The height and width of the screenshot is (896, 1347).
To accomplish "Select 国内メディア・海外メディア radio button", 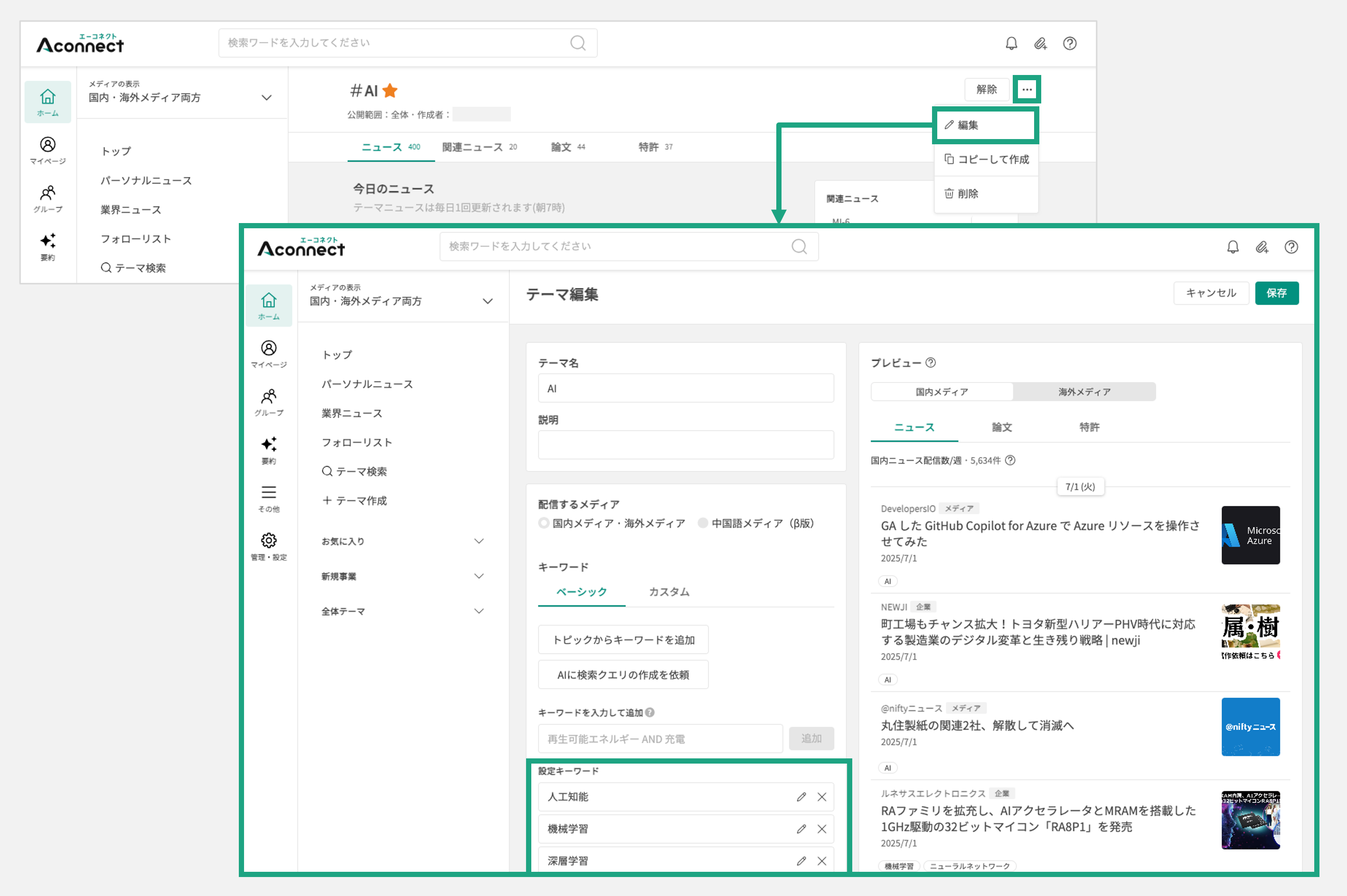I will pyautogui.click(x=544, y=523).
